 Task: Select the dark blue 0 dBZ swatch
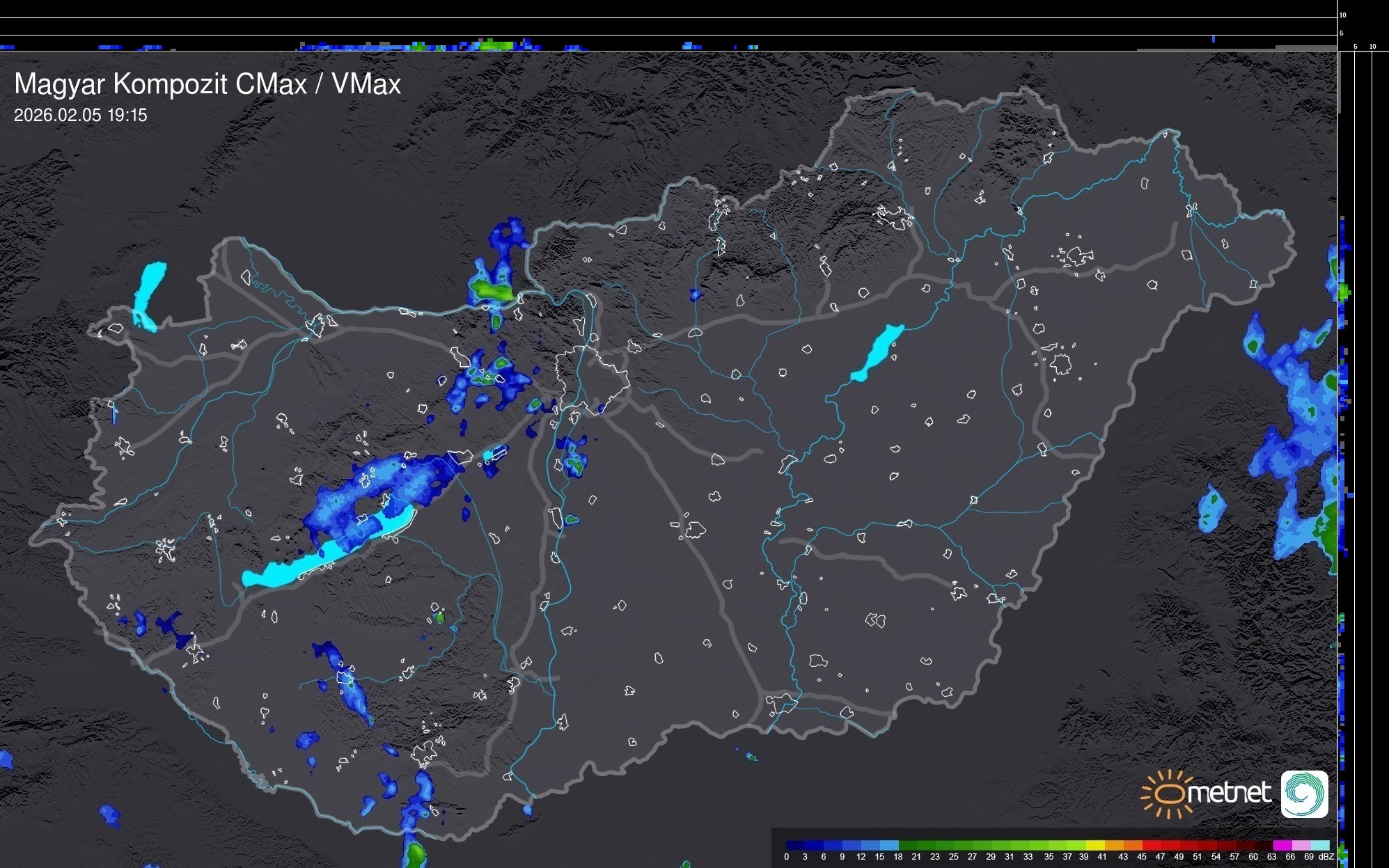coord(796,845)
